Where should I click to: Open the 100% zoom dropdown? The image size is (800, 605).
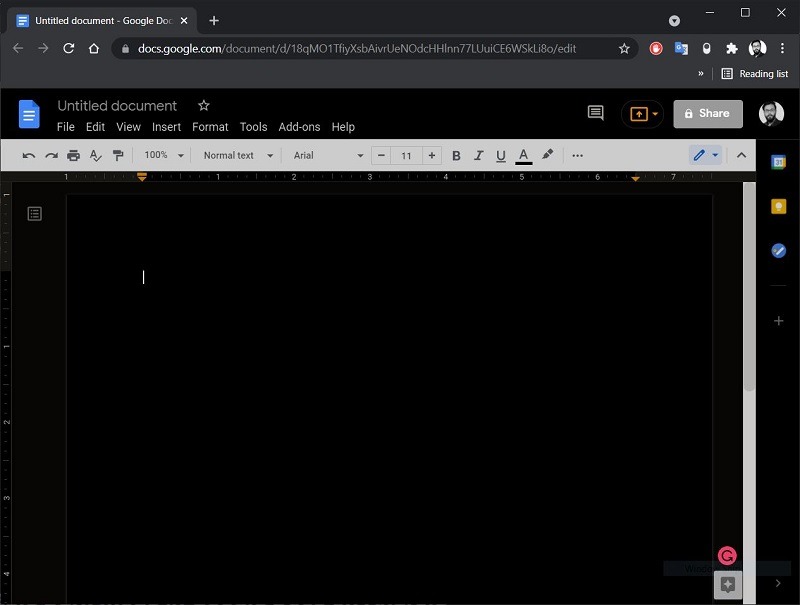click(163, 155)
